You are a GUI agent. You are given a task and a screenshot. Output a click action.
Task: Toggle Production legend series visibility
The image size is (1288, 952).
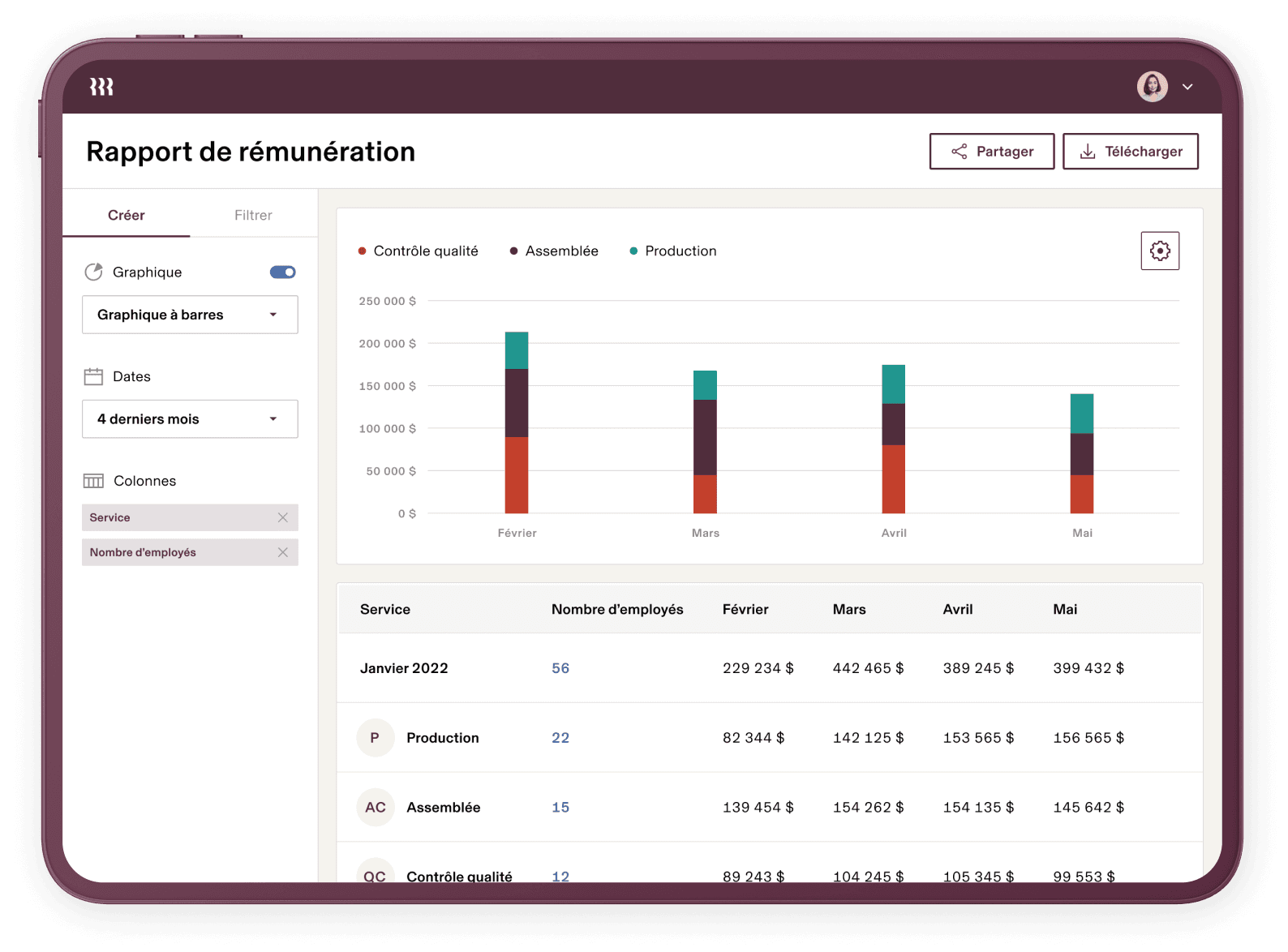(x=673, y=251)
